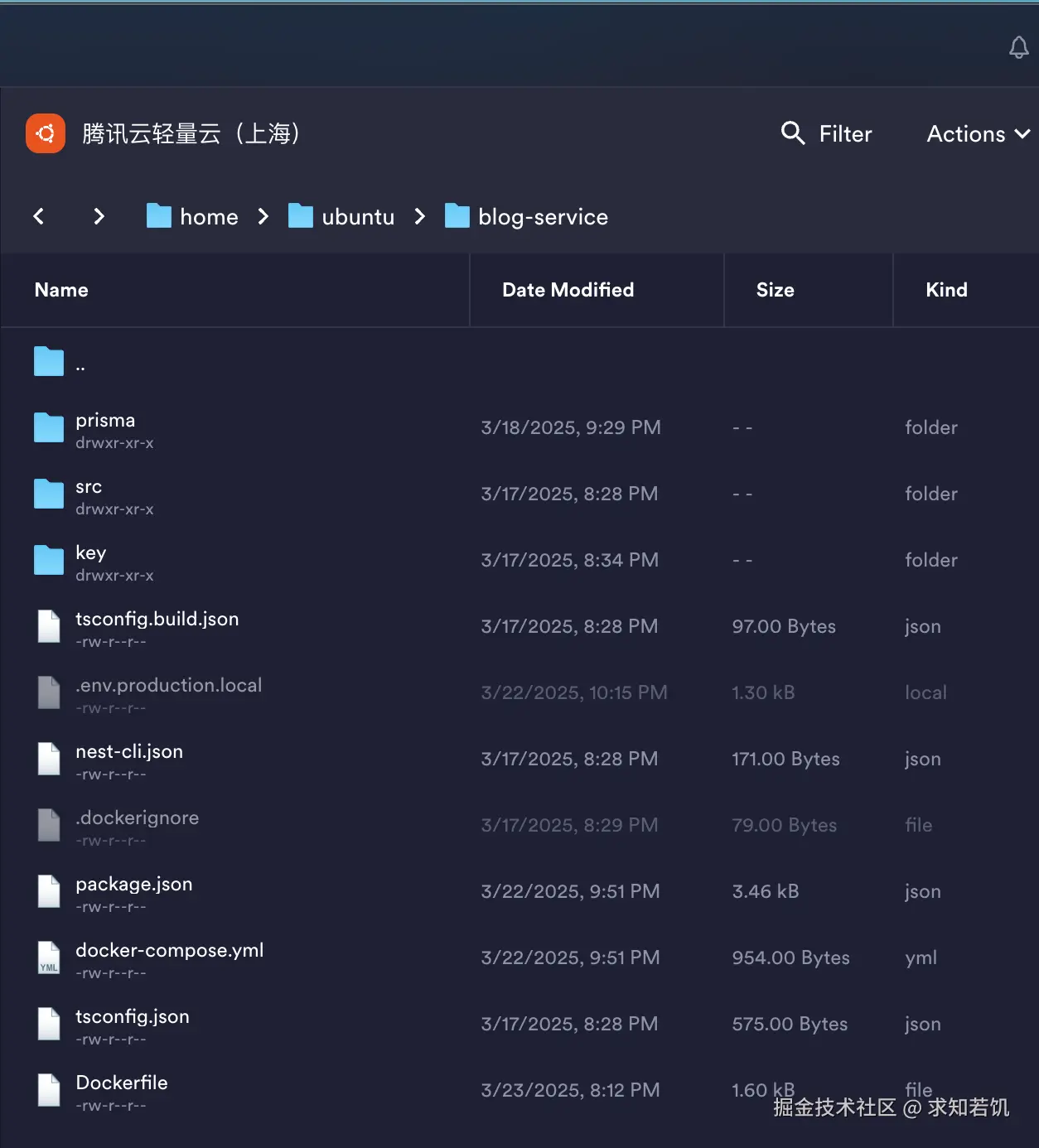Select the '..' parent folder row
The width and height of the screenshot is (1039, 1148).
(x=519, y=362)
